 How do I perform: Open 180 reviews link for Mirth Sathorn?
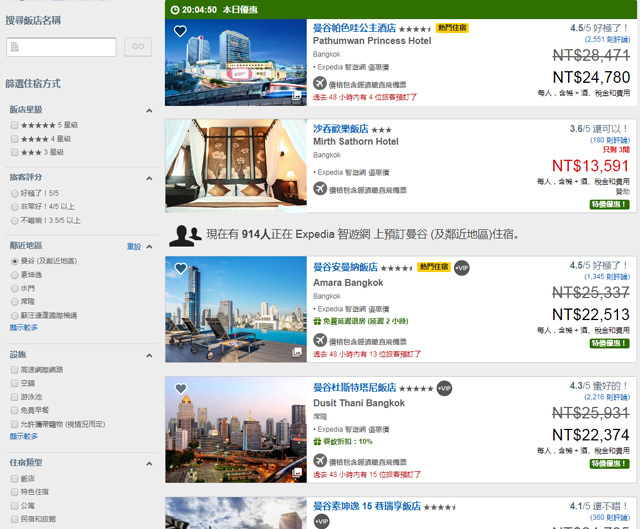610,140
